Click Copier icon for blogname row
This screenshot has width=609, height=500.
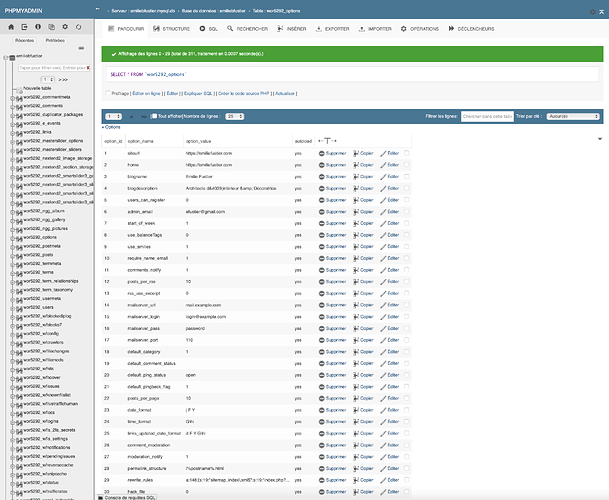[356, 177]
